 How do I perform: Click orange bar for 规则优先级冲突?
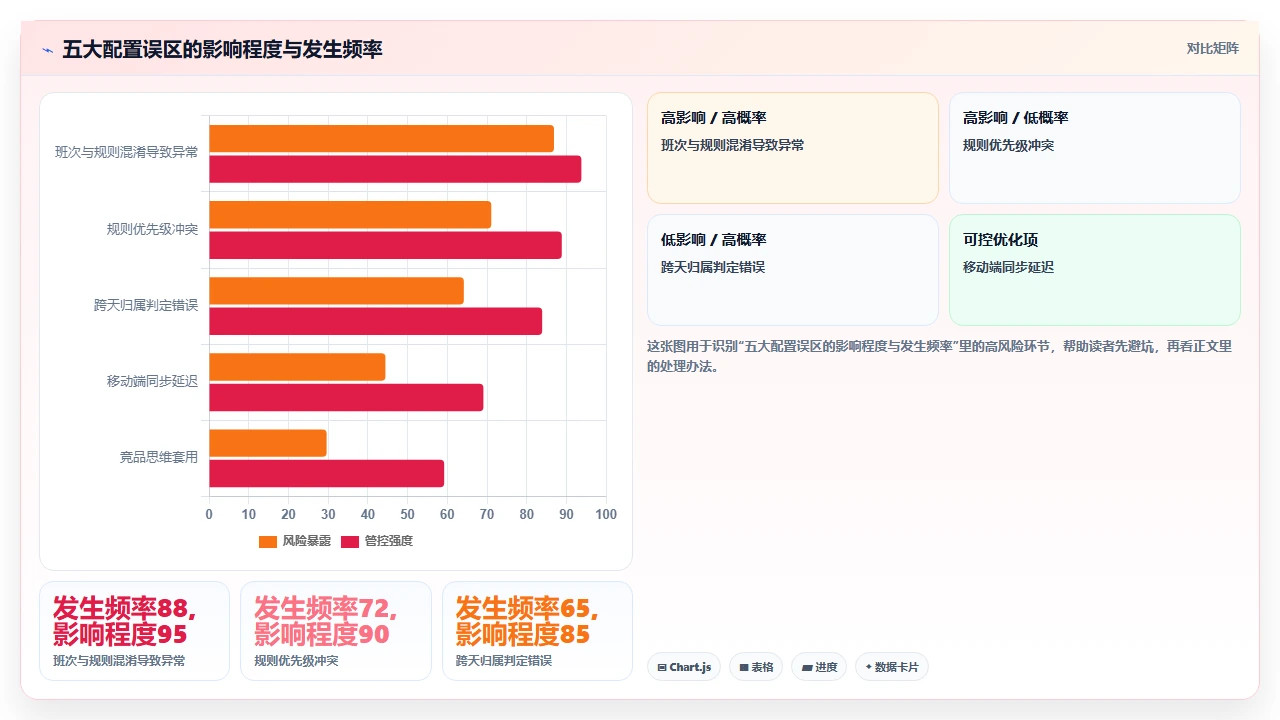(350, 215)
